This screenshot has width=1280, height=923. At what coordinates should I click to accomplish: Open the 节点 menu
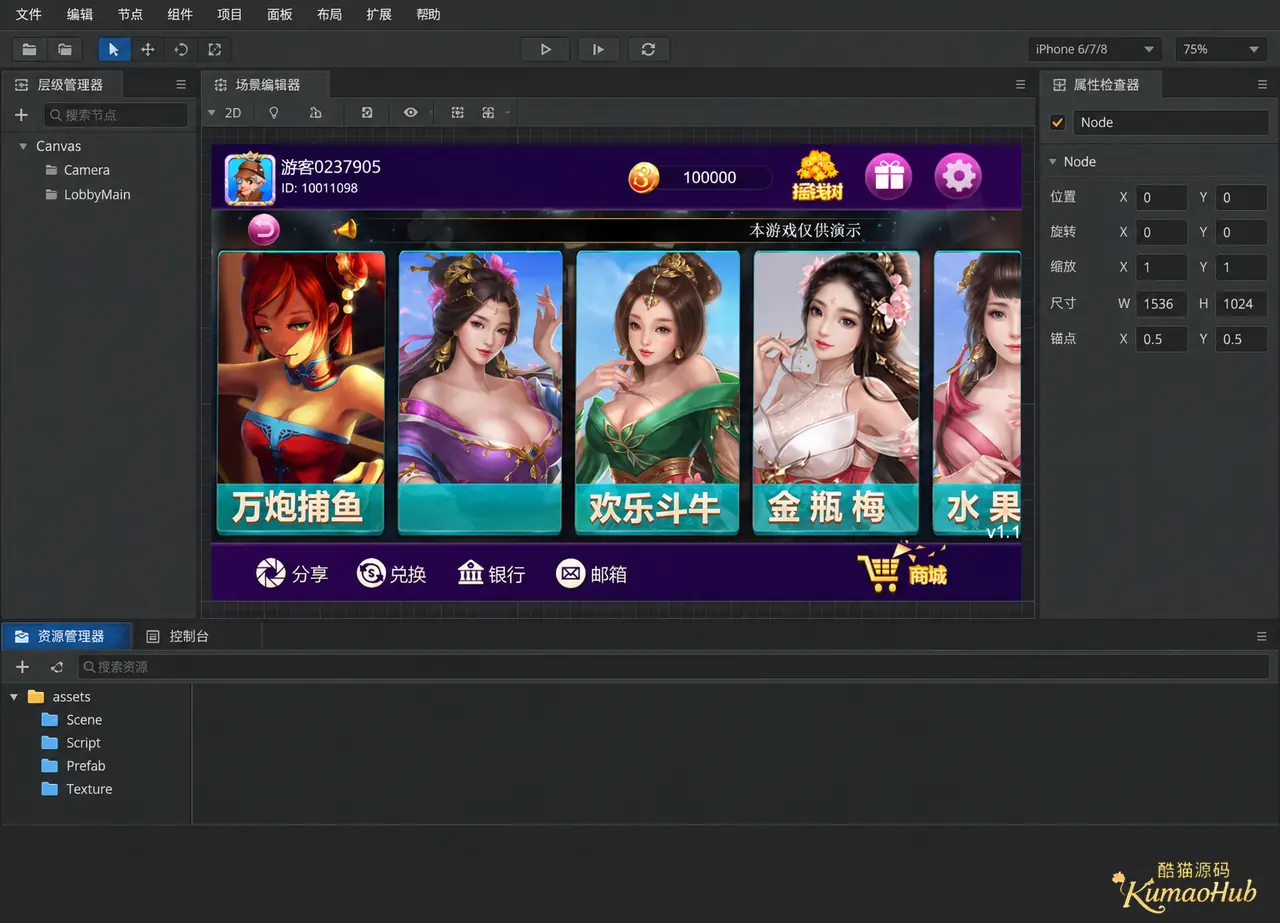(x=130, y=15)
